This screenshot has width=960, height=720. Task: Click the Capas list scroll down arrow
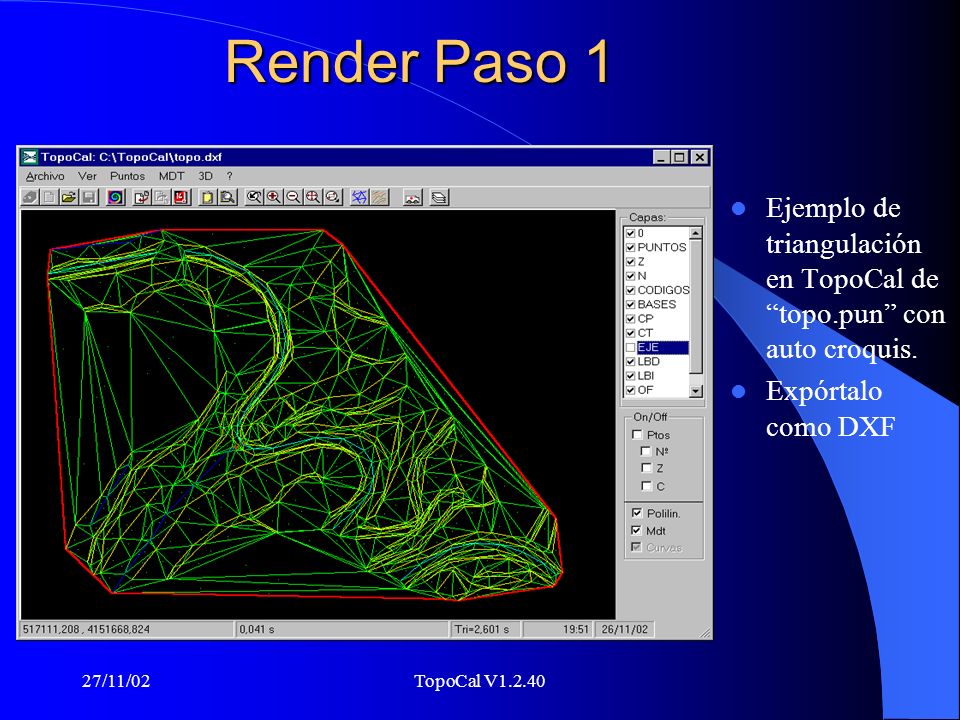pyautogui.click(x=696, y=391)
